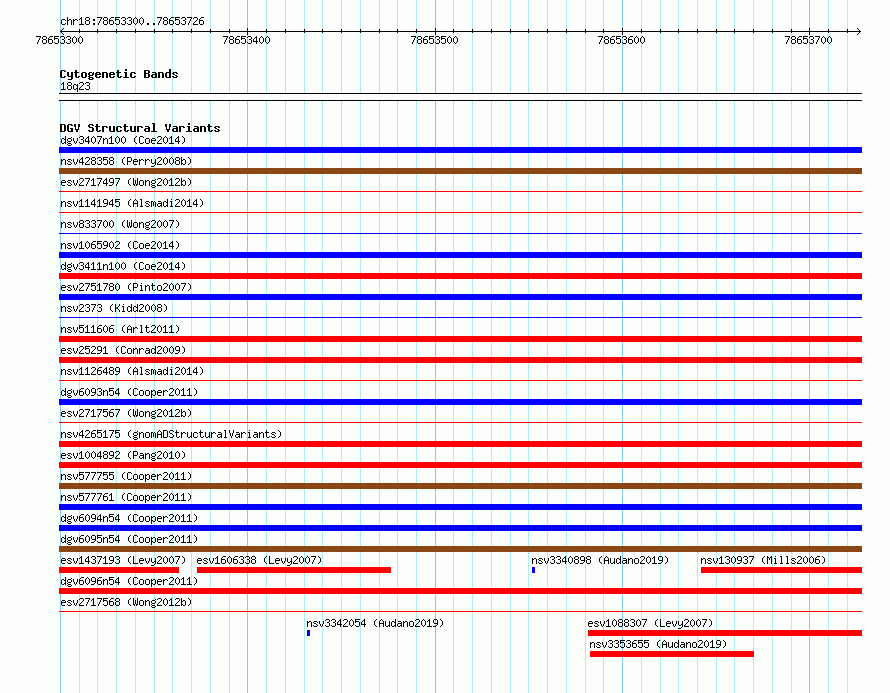Click the nsv577755 (Cooper2011) label
Image resolution: width=890 pixels, height=693 pixels.
126,476
